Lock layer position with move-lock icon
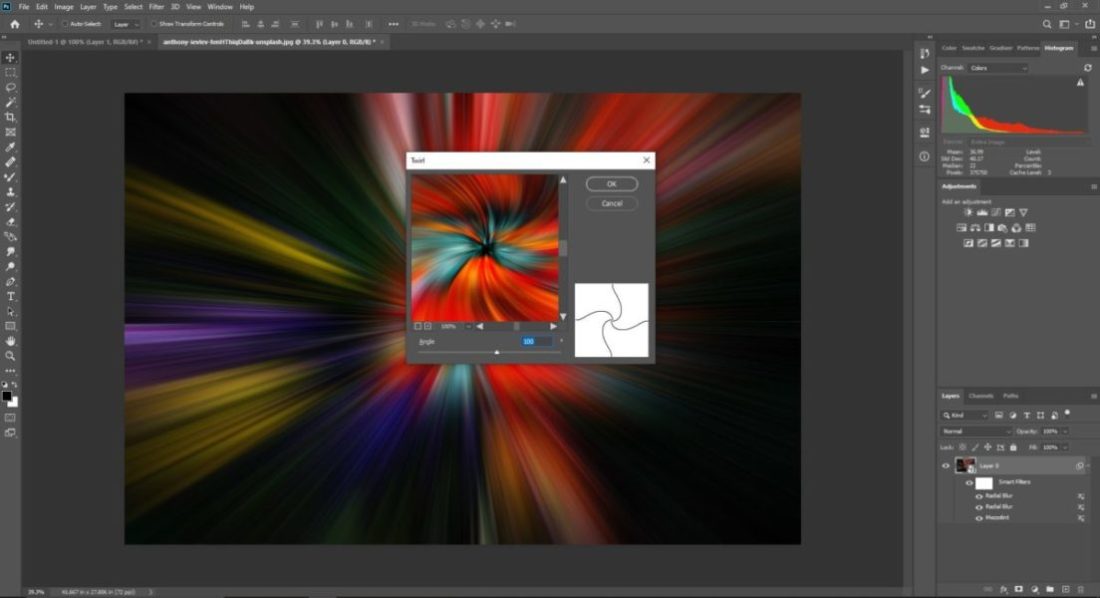 988,447
